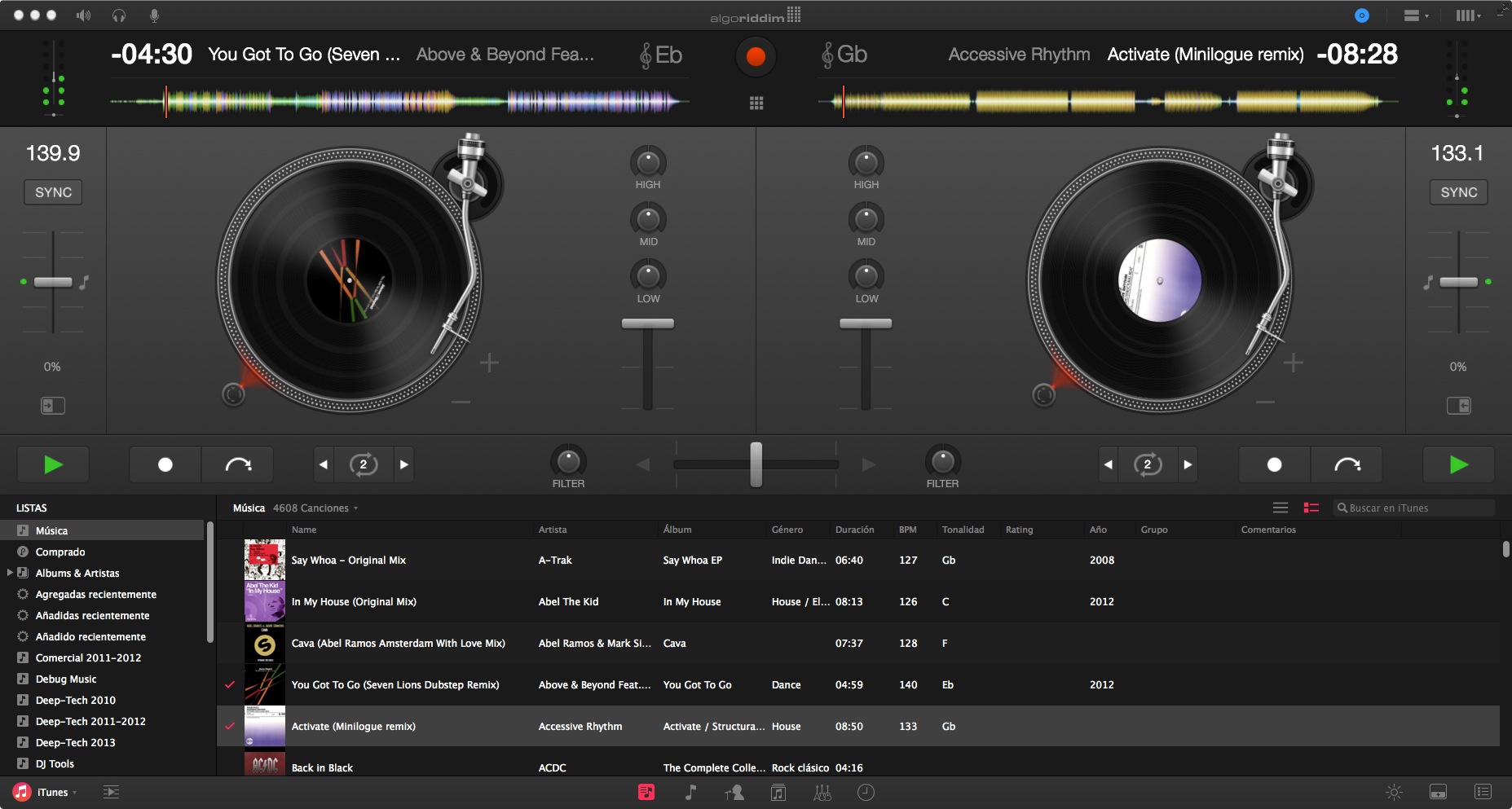Image resolution: width=1512 pixels, height=809 pixels.
Task: Open the history clock tab
Action: coord(866,792)
